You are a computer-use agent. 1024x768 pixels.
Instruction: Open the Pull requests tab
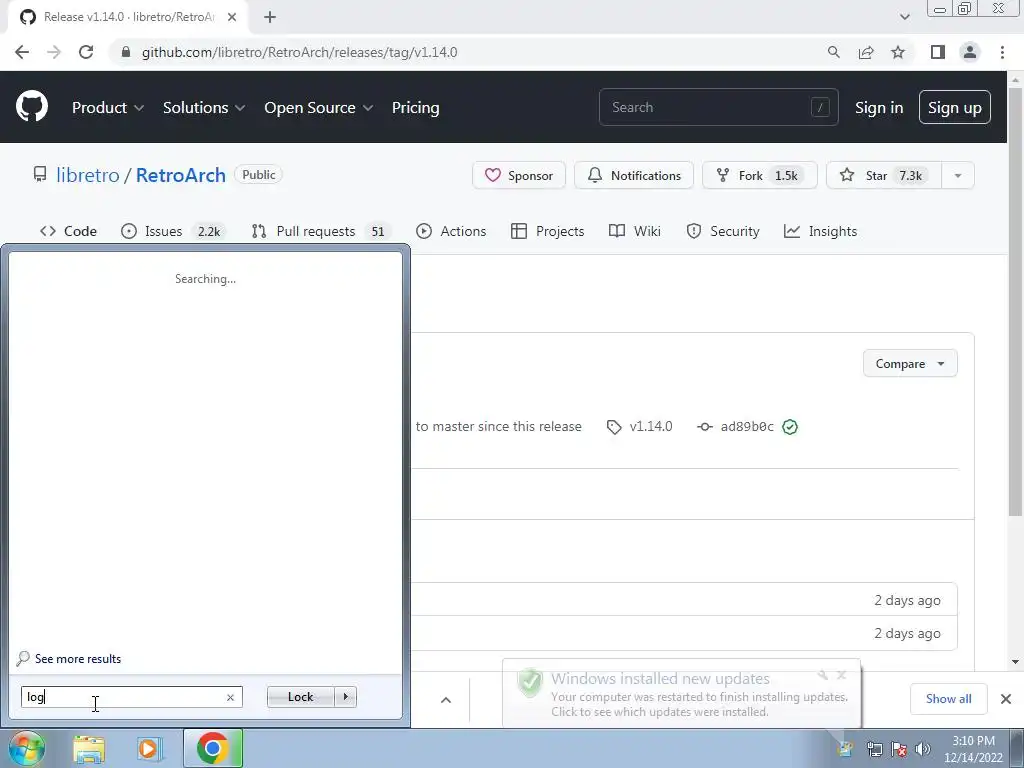point(320,231)
